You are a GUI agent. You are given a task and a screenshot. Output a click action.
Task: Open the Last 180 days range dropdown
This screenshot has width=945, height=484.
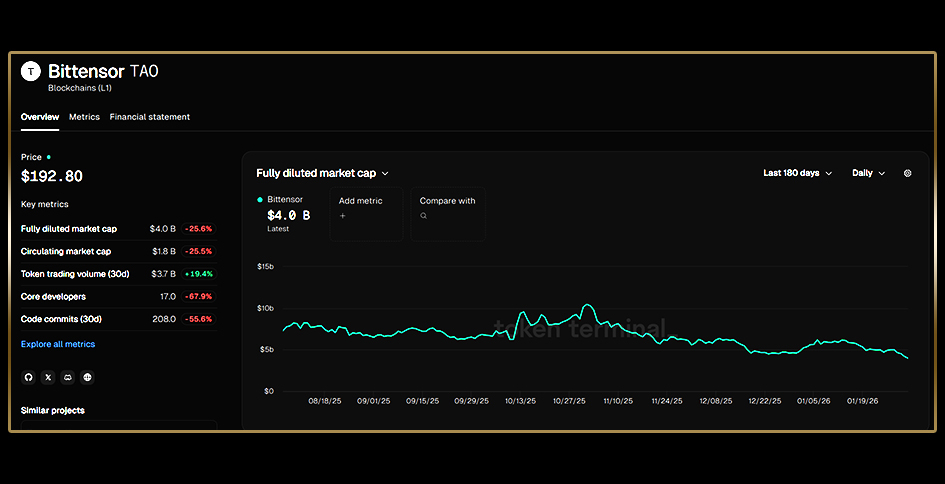coord(797,173)
